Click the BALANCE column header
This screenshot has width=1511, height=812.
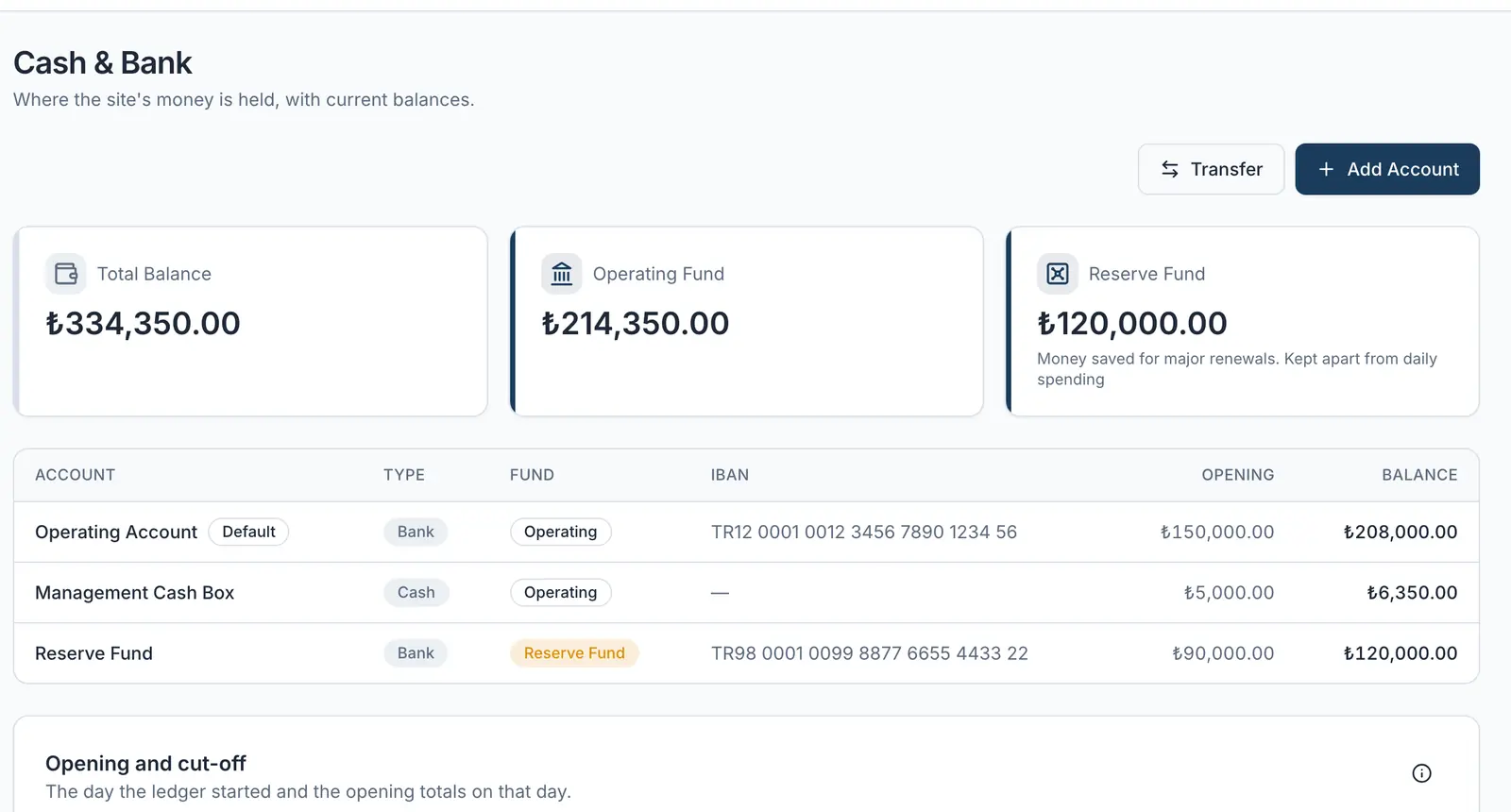pos(1419,475)
